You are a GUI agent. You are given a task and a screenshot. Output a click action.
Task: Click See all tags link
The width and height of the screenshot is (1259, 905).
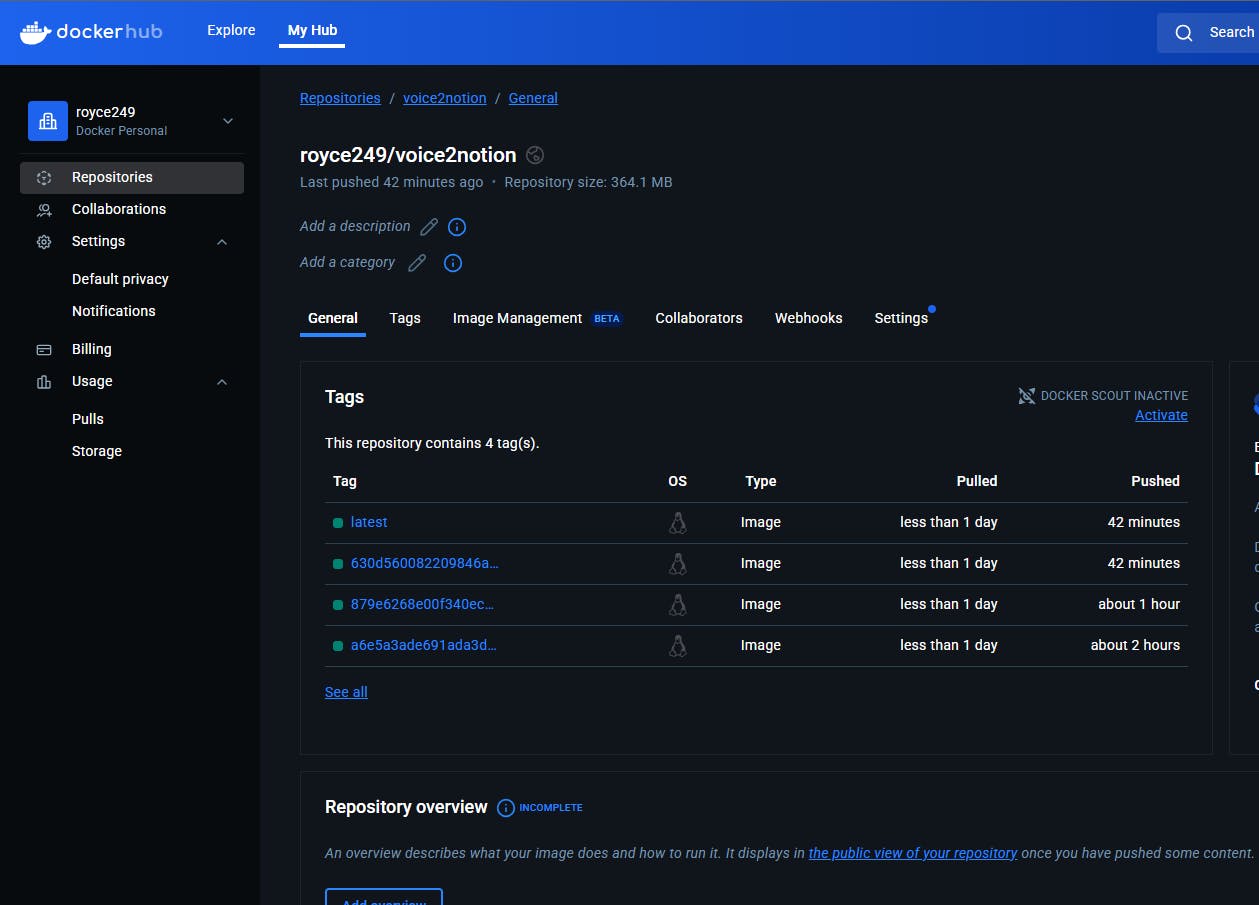point(346,692)
